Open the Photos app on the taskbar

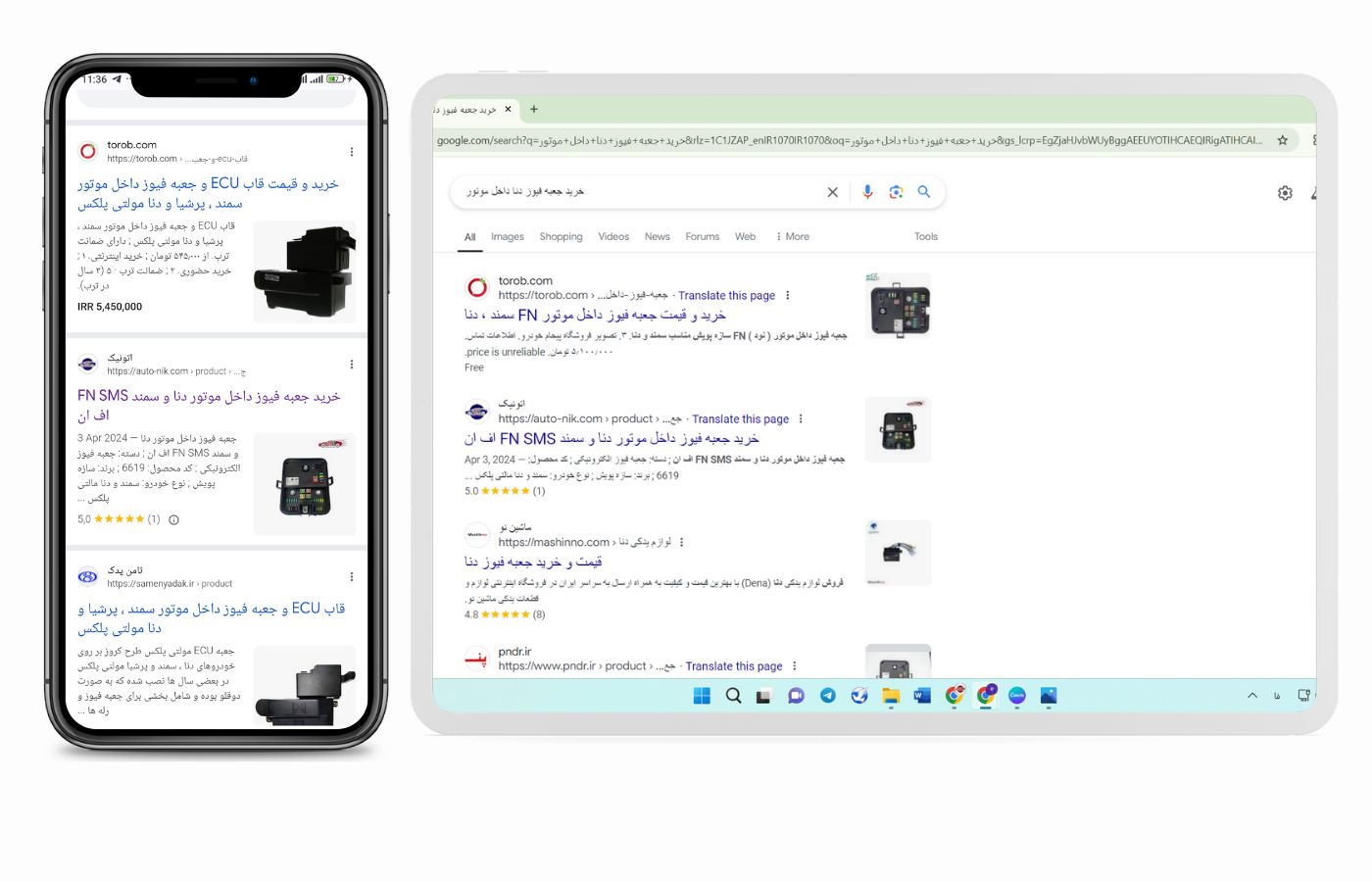click(x=1049, y=696)
